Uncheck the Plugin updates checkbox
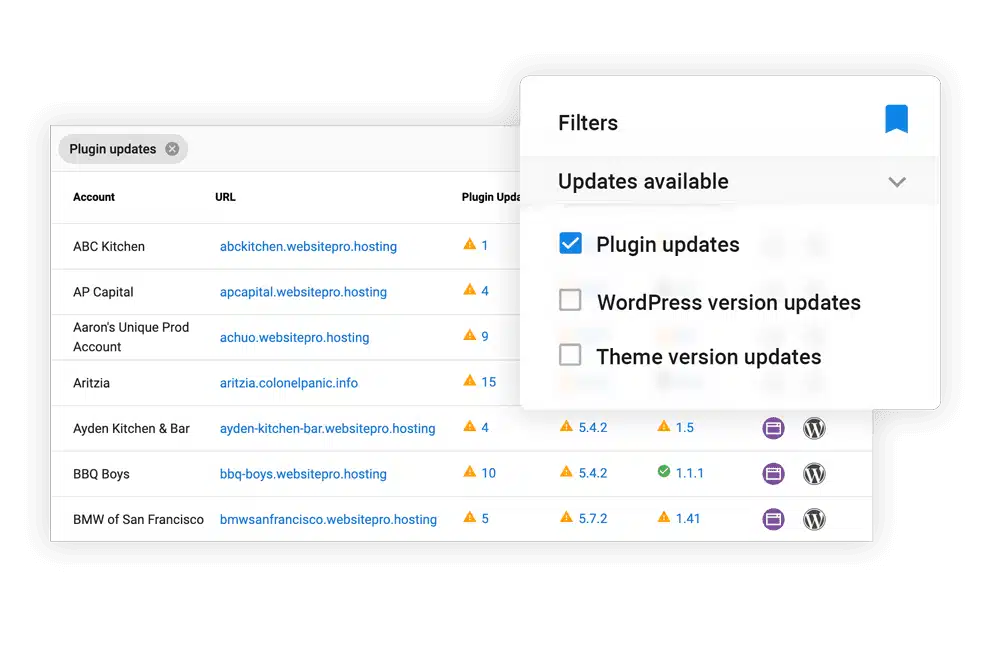 [570, 244]
